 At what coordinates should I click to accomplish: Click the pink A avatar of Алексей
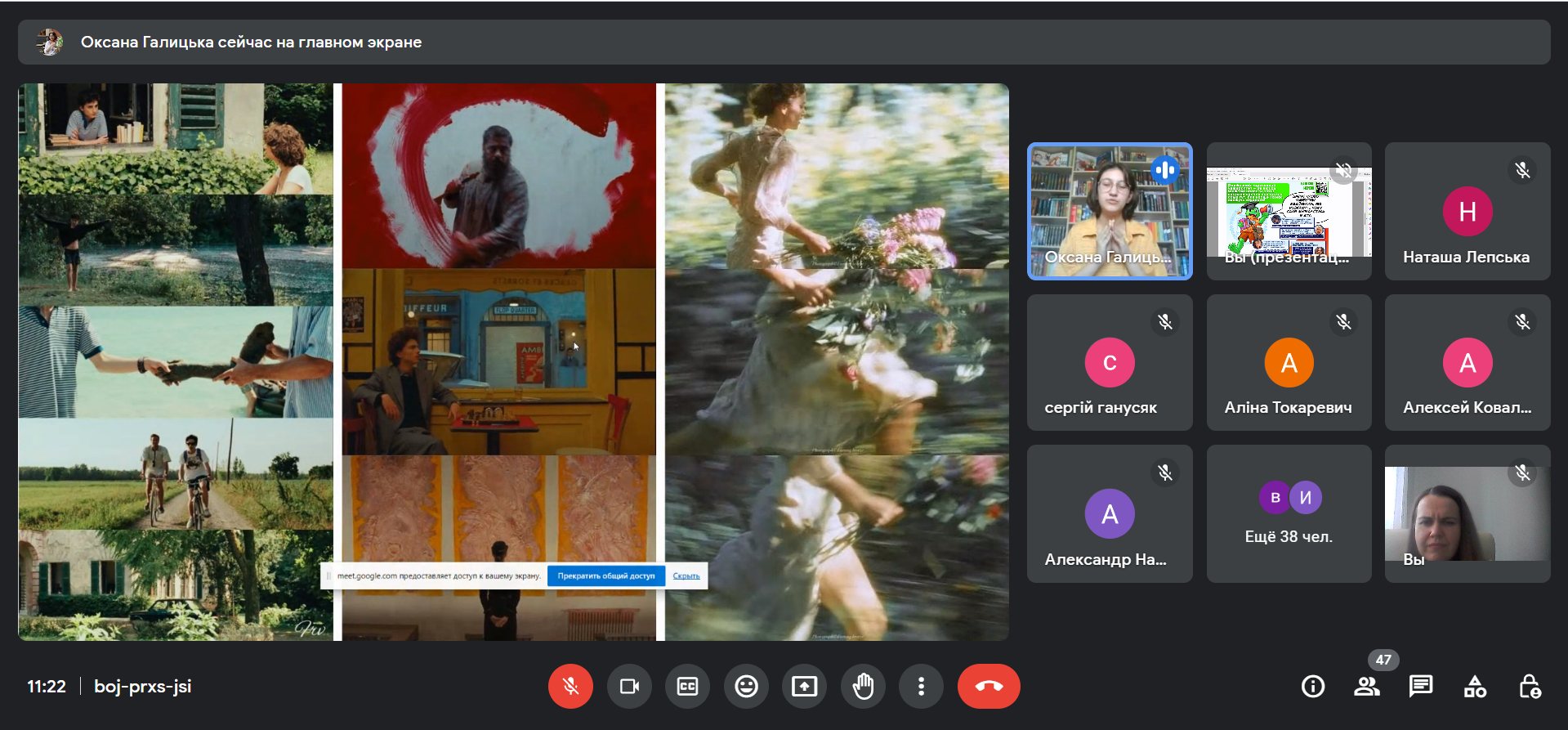click(x=1467, y=362)
